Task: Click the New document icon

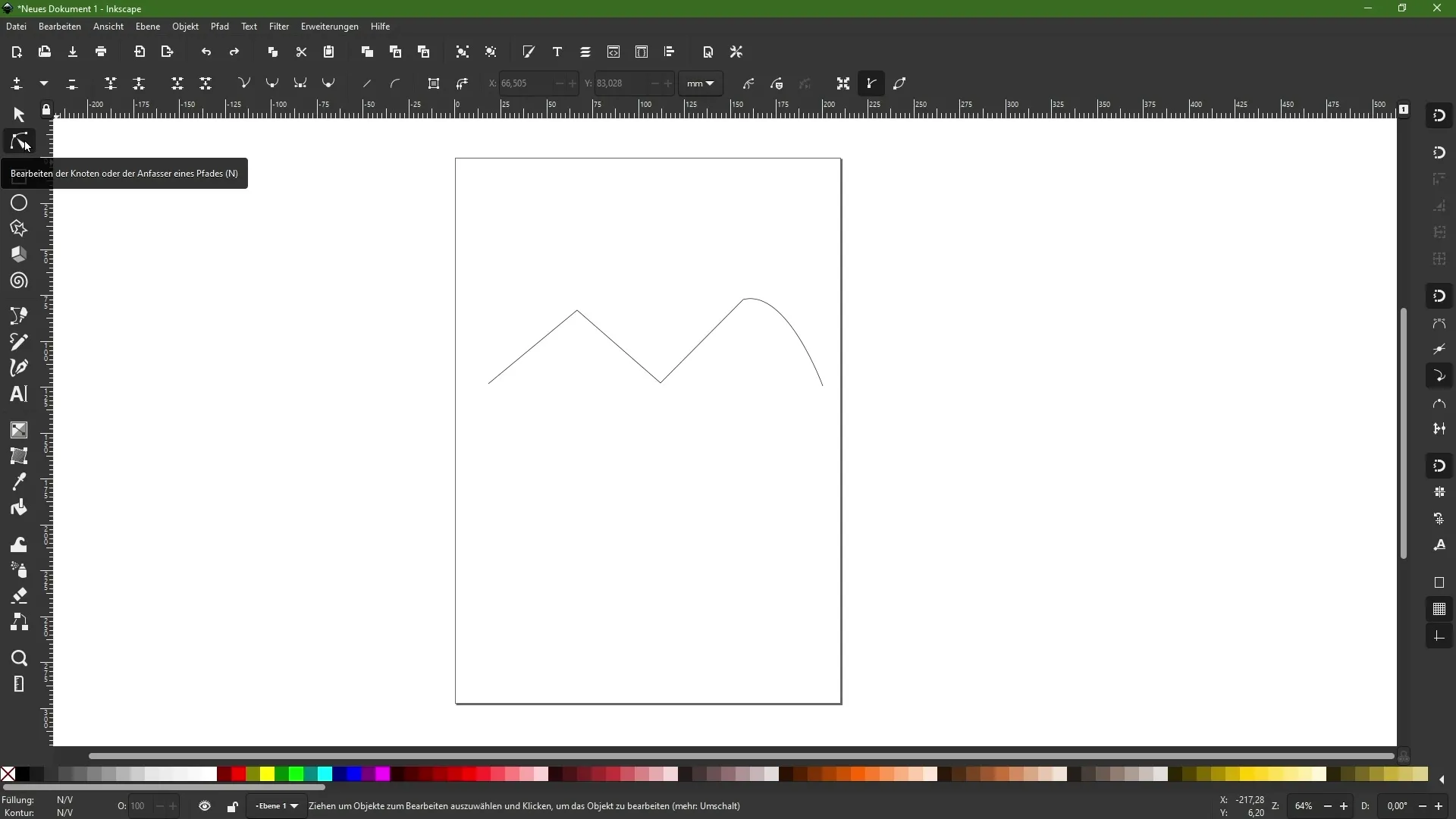Action: (17, 52)
